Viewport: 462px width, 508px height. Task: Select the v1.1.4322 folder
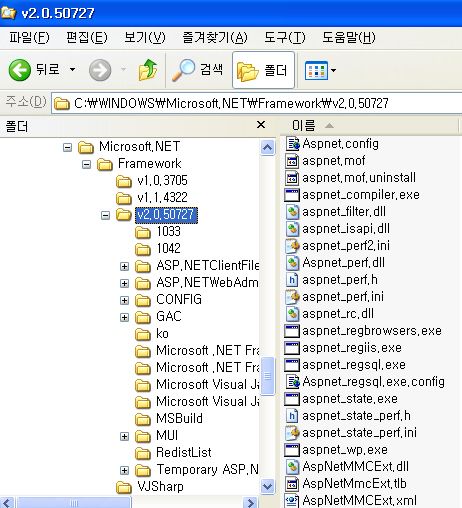(x=152, y=198)
